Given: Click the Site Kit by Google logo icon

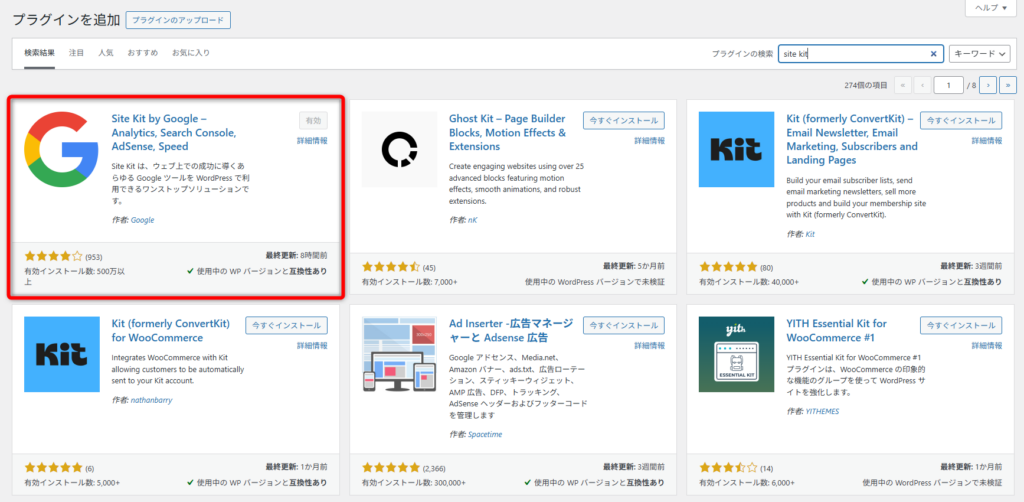Looking at the screenshot, I should click(62, 149).
